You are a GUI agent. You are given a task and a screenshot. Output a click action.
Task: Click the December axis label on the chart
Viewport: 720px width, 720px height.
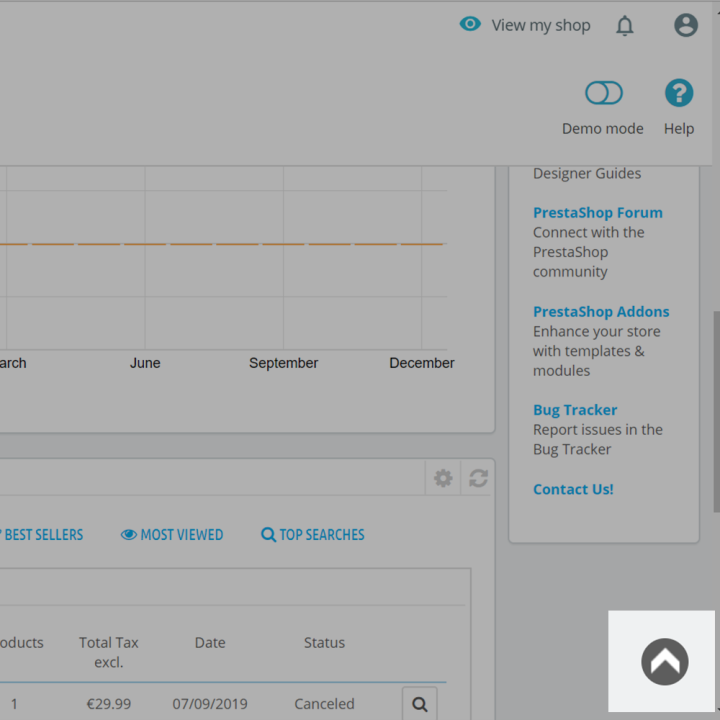[422, 363]
